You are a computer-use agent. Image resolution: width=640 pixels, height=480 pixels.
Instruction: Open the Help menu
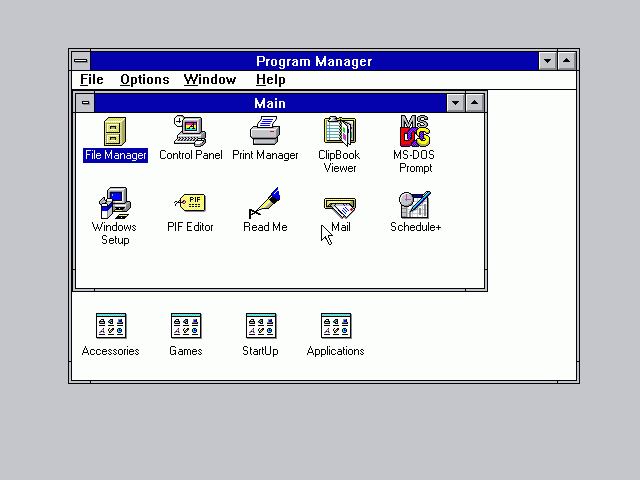(x=271, y=80)
